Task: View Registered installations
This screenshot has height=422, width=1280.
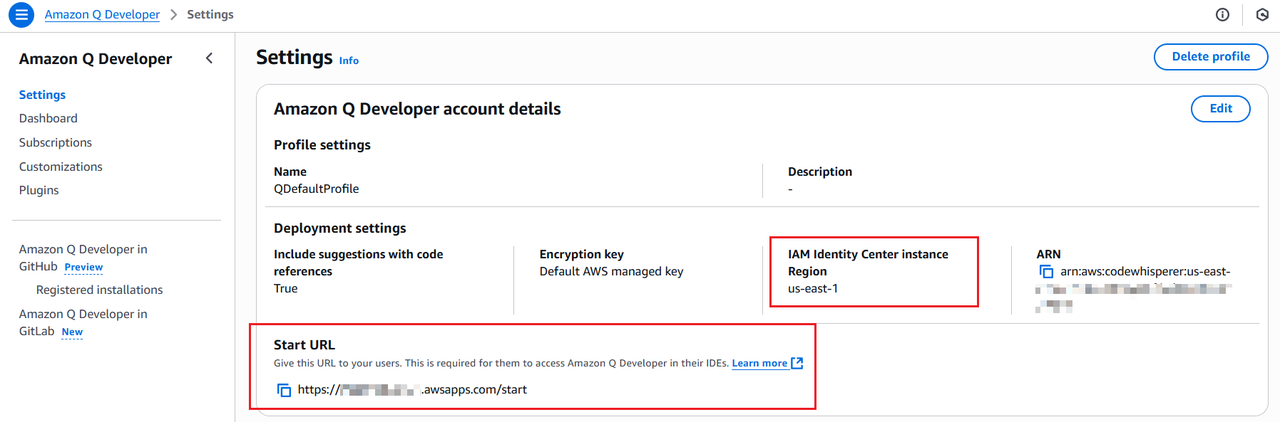Action: [99, 290]
